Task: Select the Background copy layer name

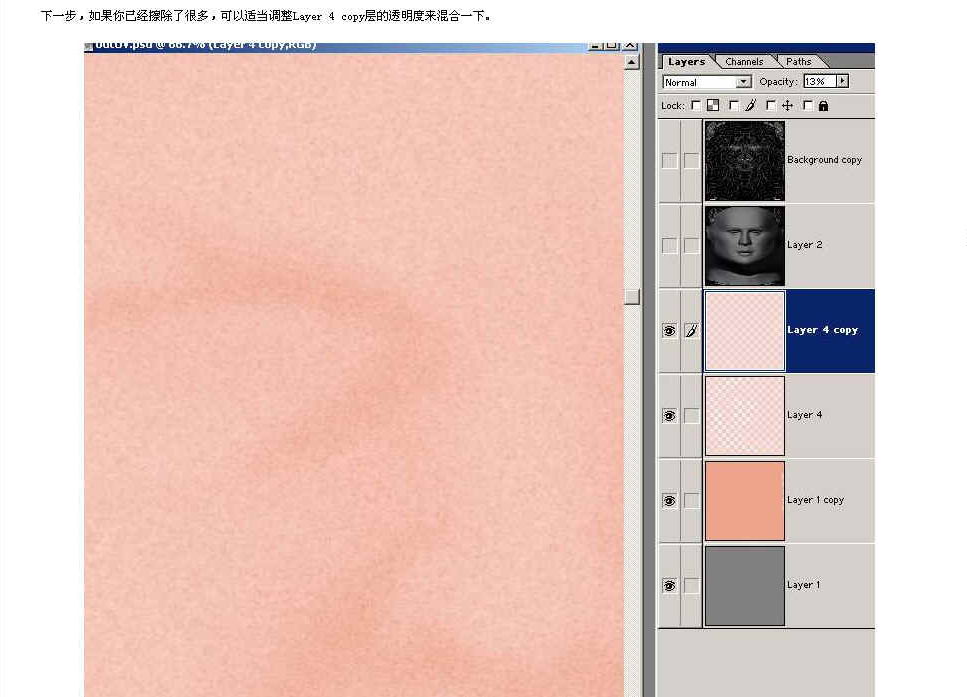Action: (x=824, y=160)
